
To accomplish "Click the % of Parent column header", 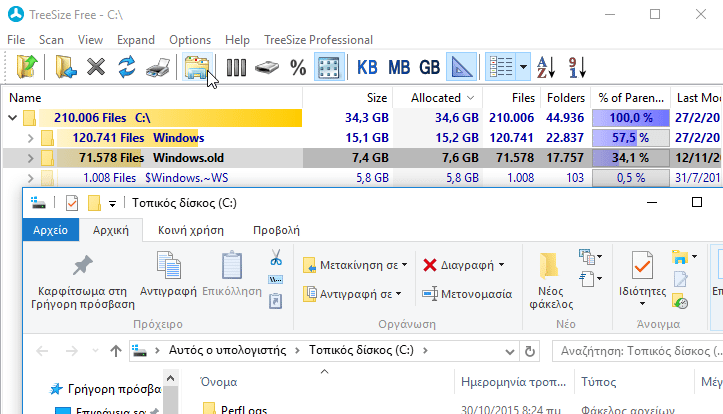I will 631,98.
